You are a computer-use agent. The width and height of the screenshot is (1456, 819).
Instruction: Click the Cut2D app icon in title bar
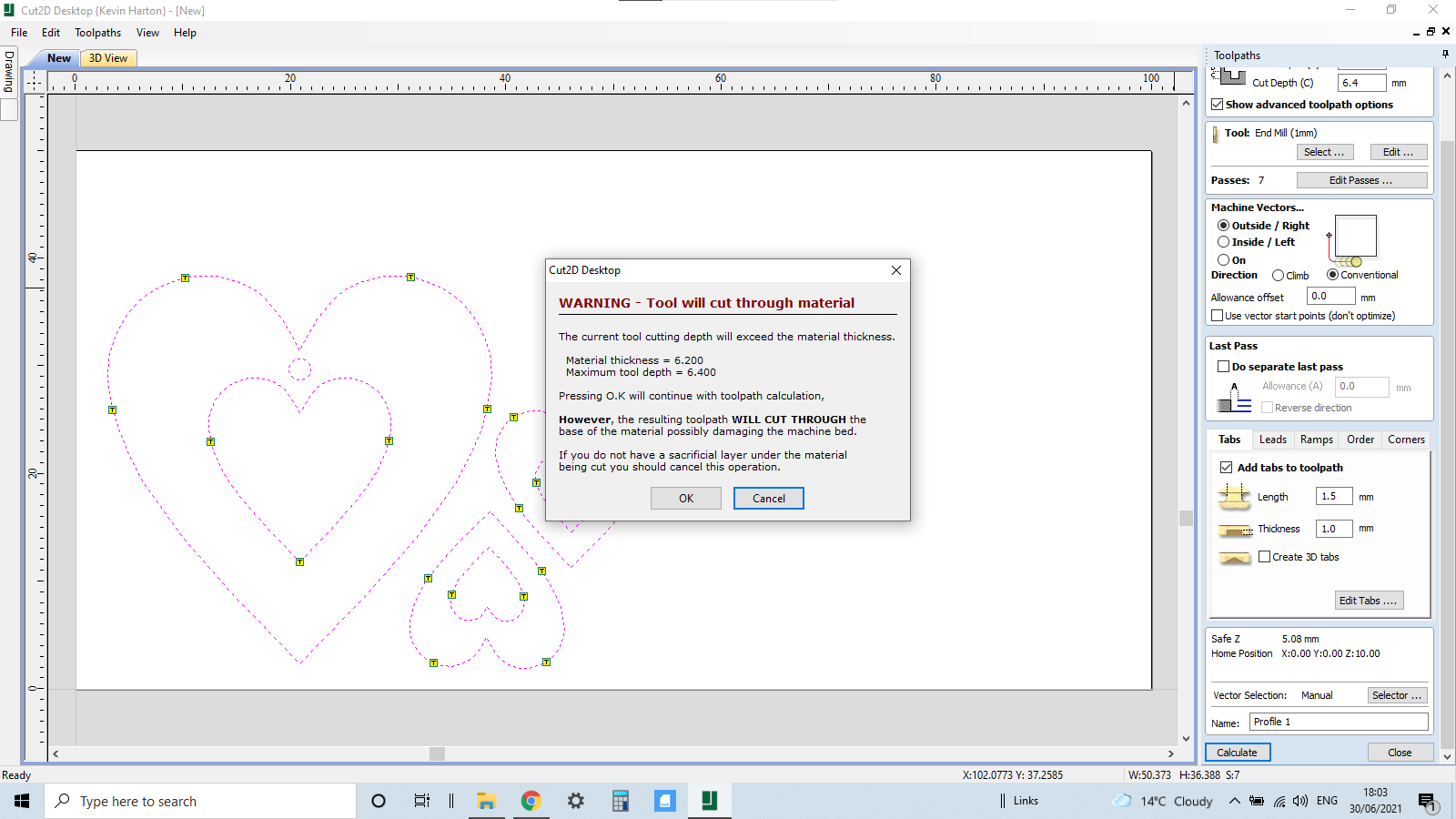[9, 10]
